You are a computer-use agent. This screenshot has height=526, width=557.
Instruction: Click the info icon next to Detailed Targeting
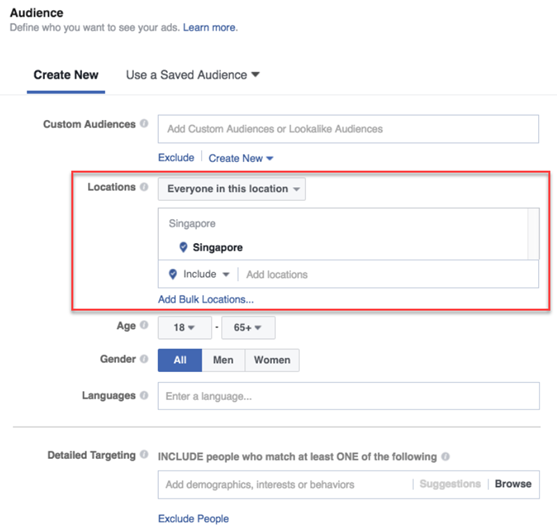tap(144, 454)
